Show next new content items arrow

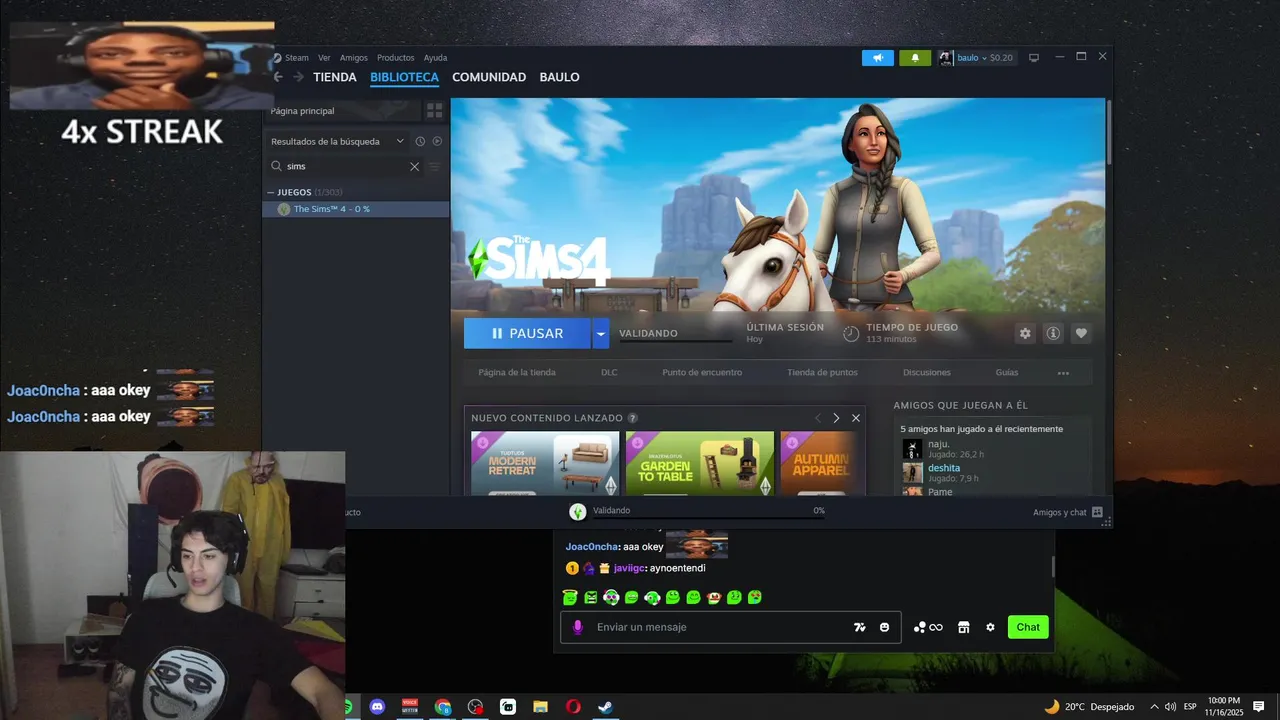tap(836, 418)
